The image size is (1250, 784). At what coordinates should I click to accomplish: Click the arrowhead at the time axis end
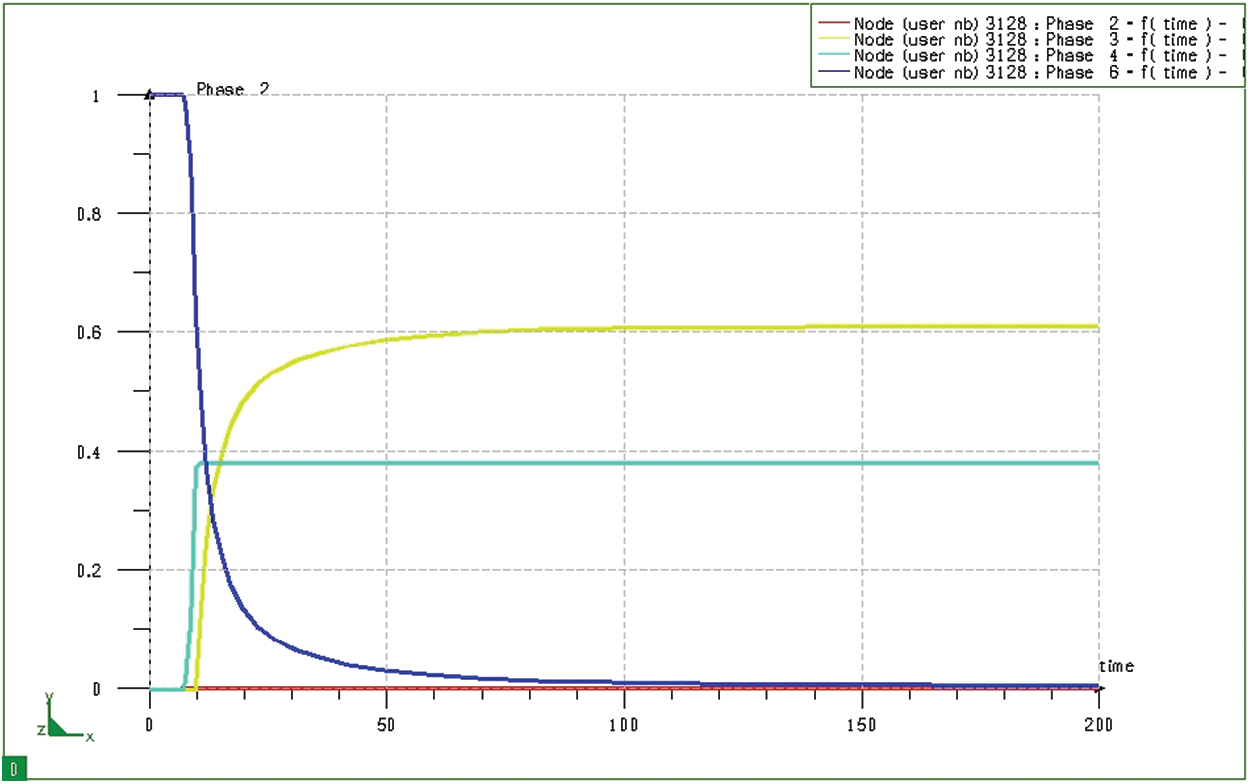pyautogui.click(x=1096, y=688)
